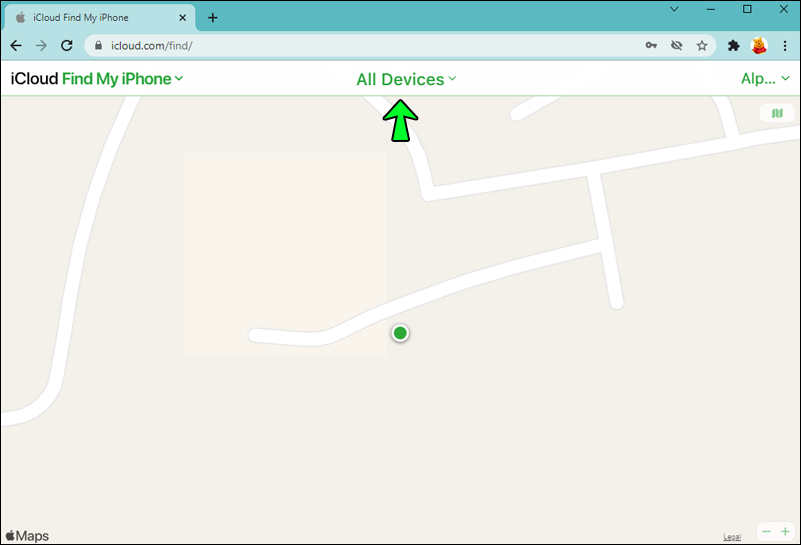The height and width of the screenshot is (545, 801).
Task: Open saved passwords key icon
Action: tap(651, 45)
